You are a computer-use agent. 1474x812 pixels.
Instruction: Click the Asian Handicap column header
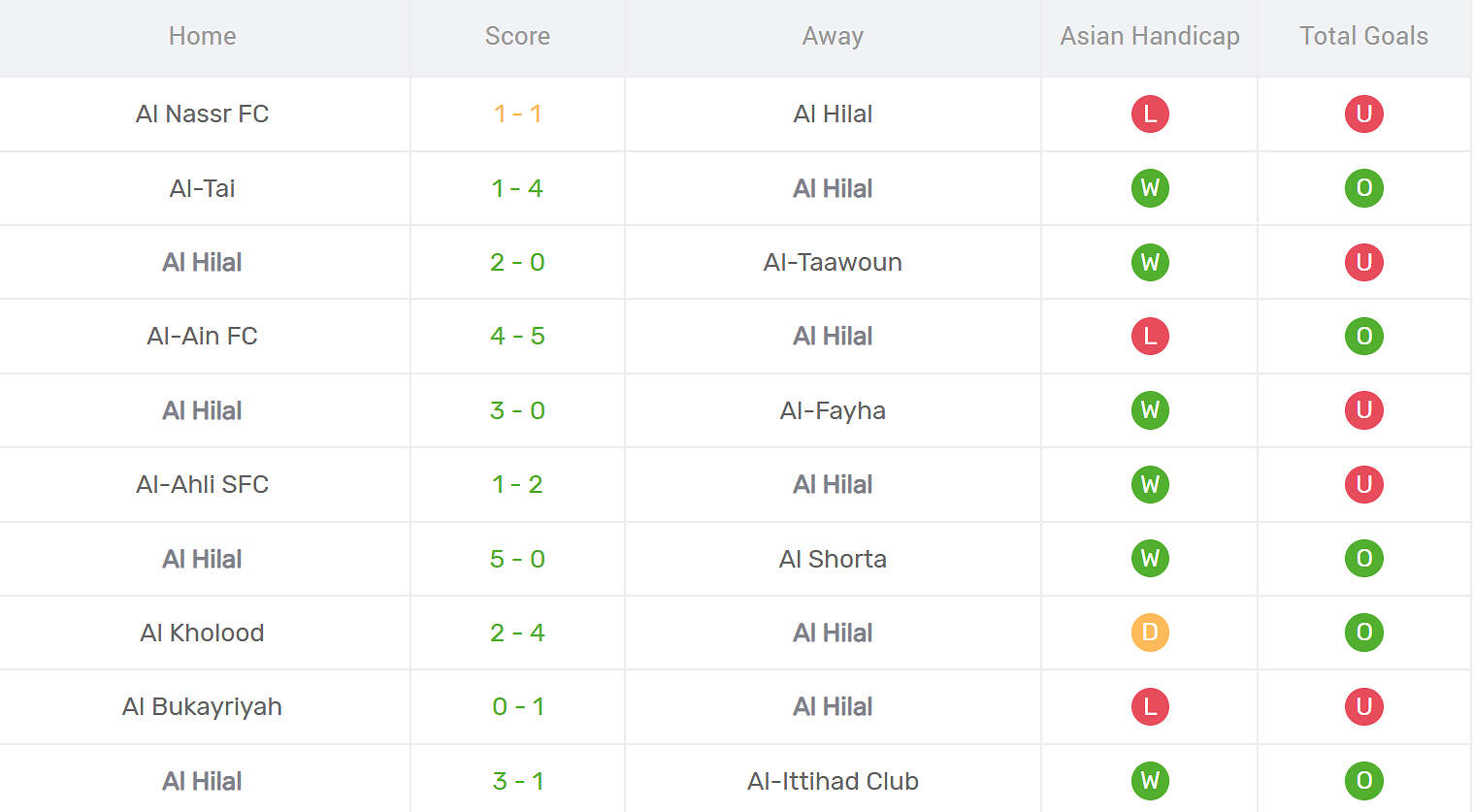pos(1150,37)
